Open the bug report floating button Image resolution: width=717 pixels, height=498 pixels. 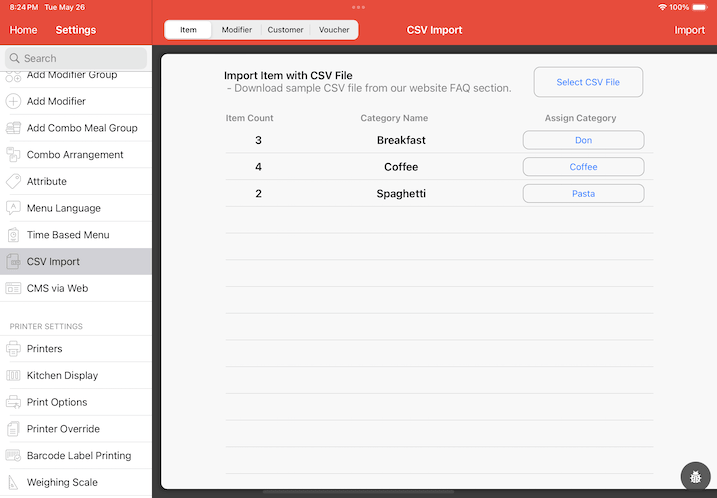pos(695,477)
